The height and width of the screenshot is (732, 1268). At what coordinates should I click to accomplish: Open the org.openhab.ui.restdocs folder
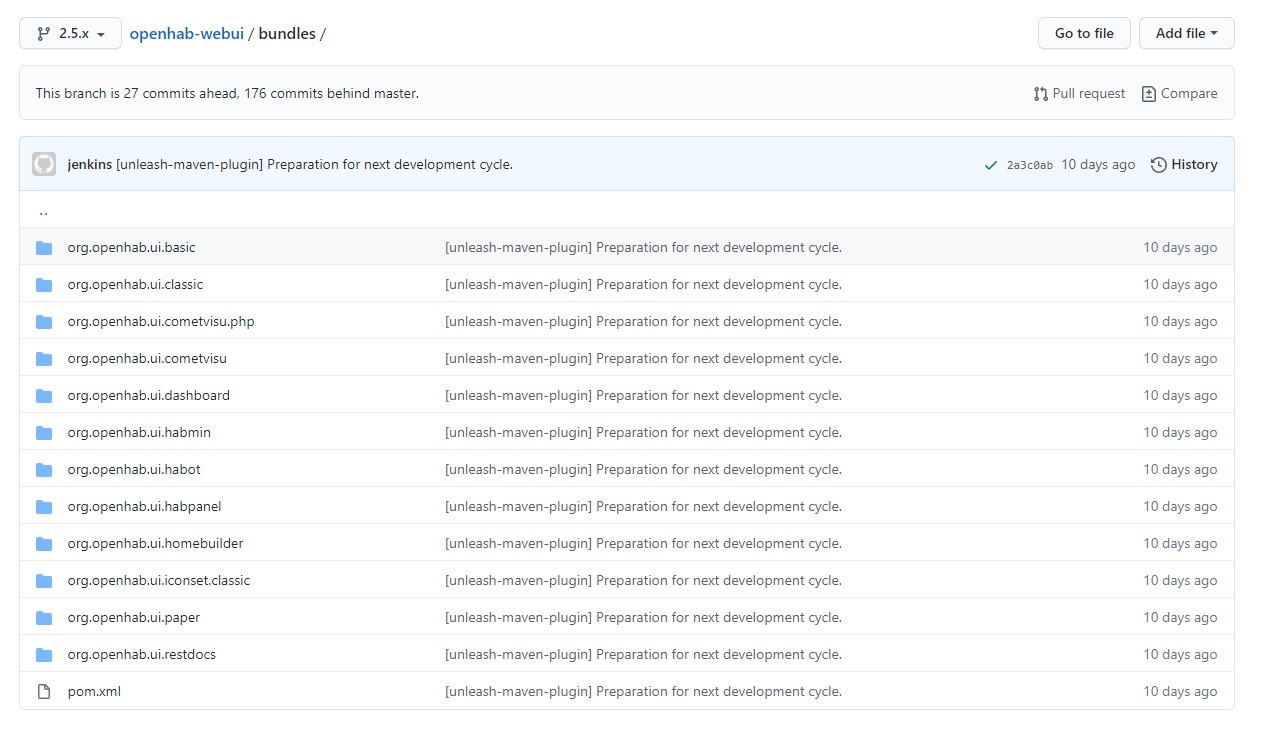click(x=142, y=654)
